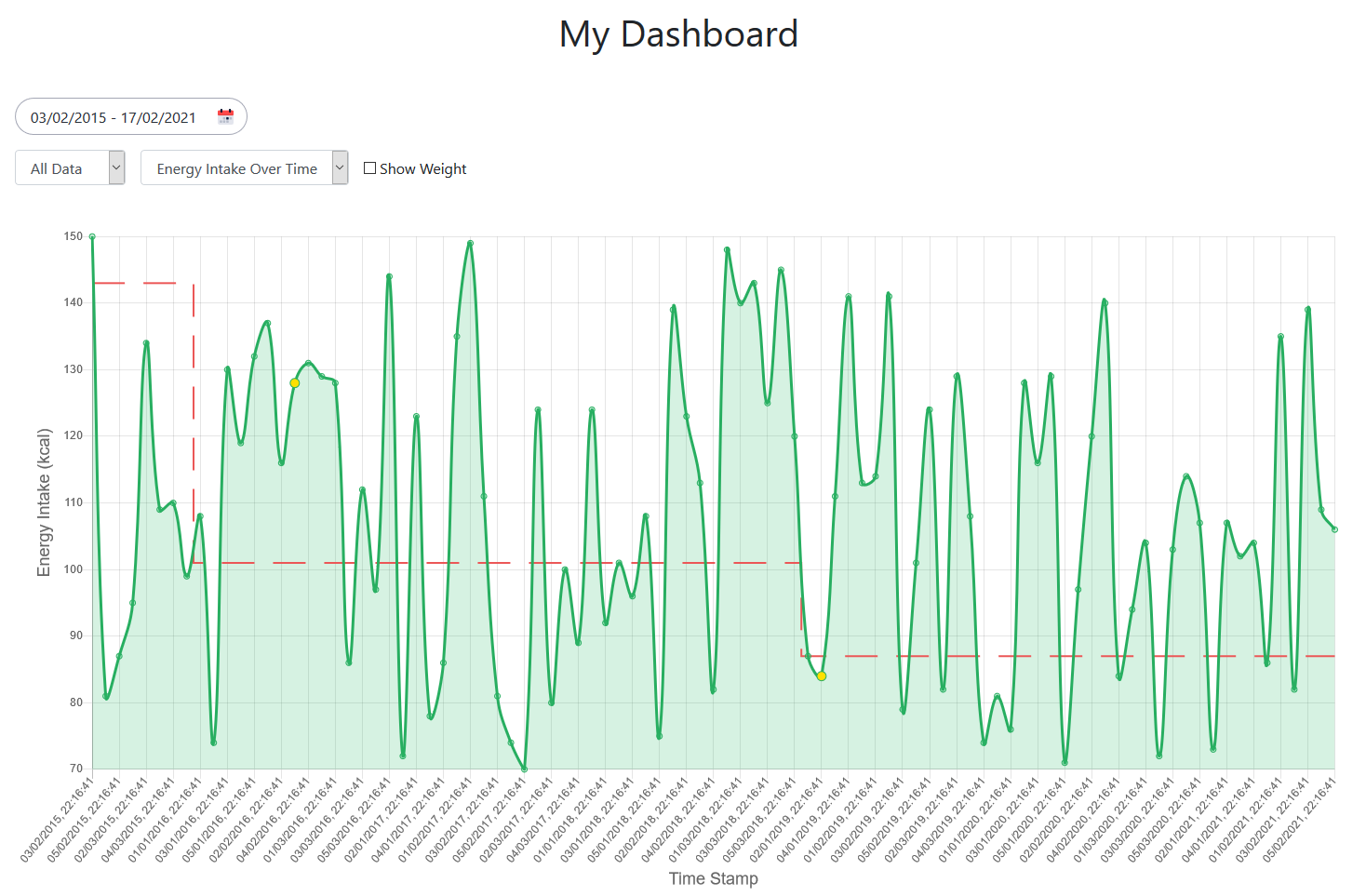Click the x-axis label 05/02/2021, 22:16:41
This screenshot has width=1366, height=896.
coord(1300,820)
